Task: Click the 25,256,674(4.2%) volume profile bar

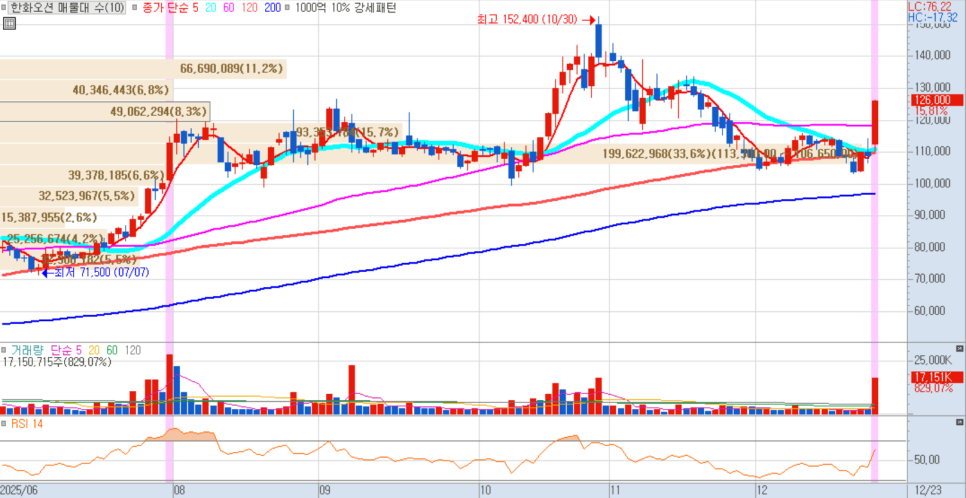Action: (54, 238)
